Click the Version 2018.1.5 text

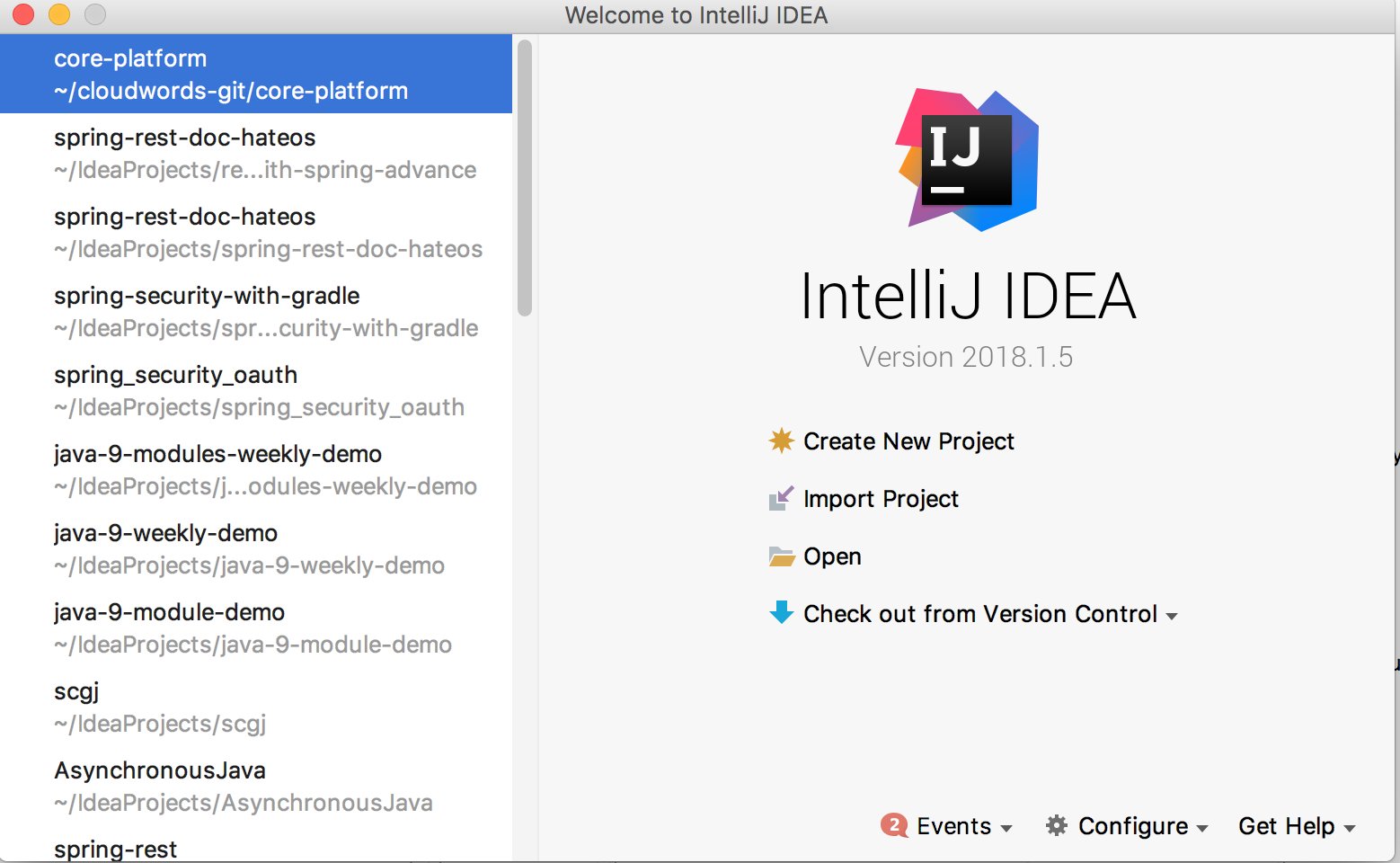tap(966, 357)
